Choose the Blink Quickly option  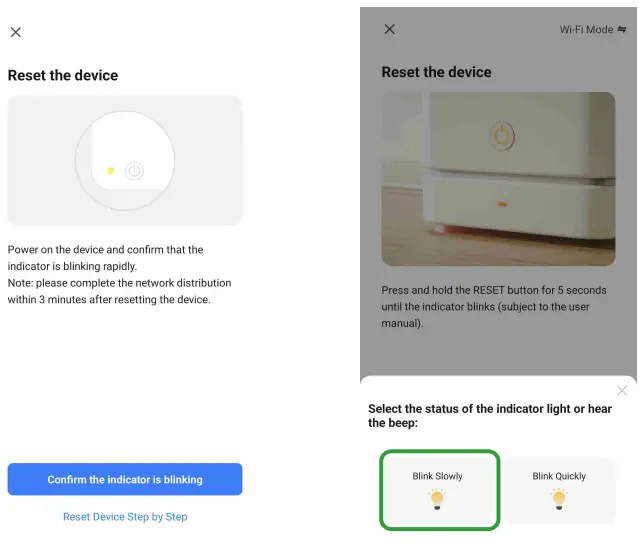(x=559, y=489)
